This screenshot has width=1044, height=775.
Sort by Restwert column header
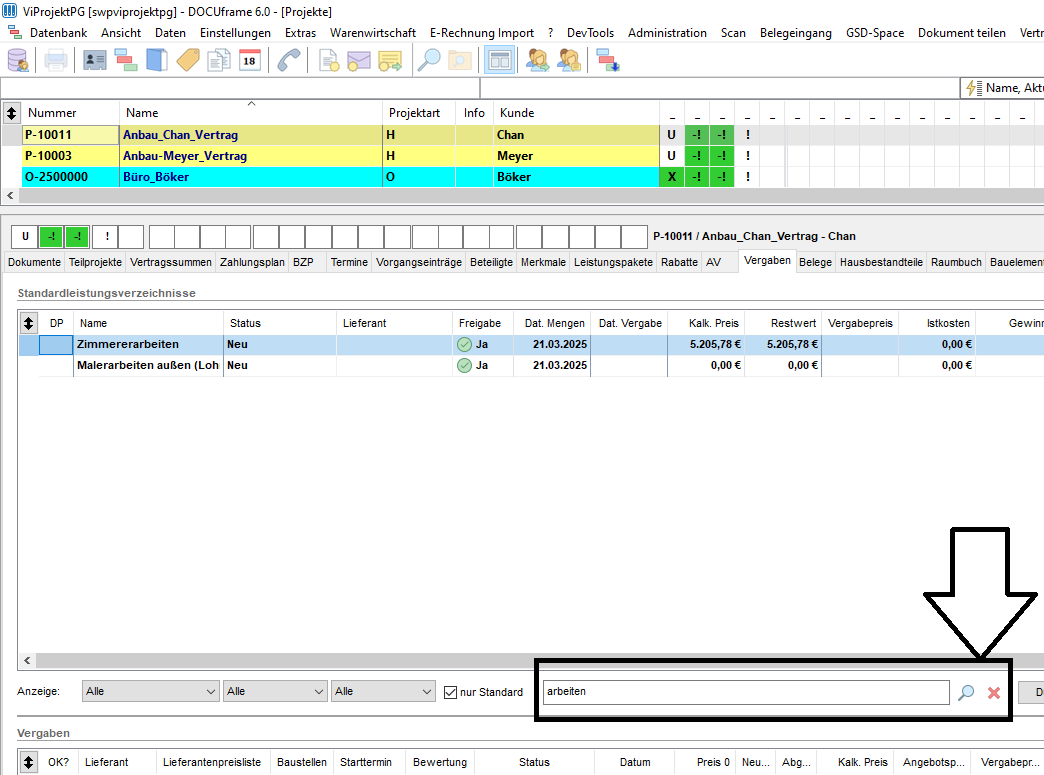[x=783, y=323]
